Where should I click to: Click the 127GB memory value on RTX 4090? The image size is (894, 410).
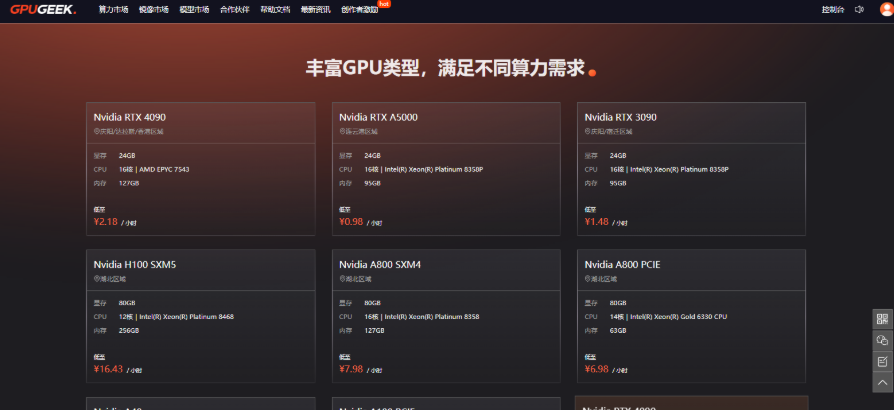pos(129,184)
